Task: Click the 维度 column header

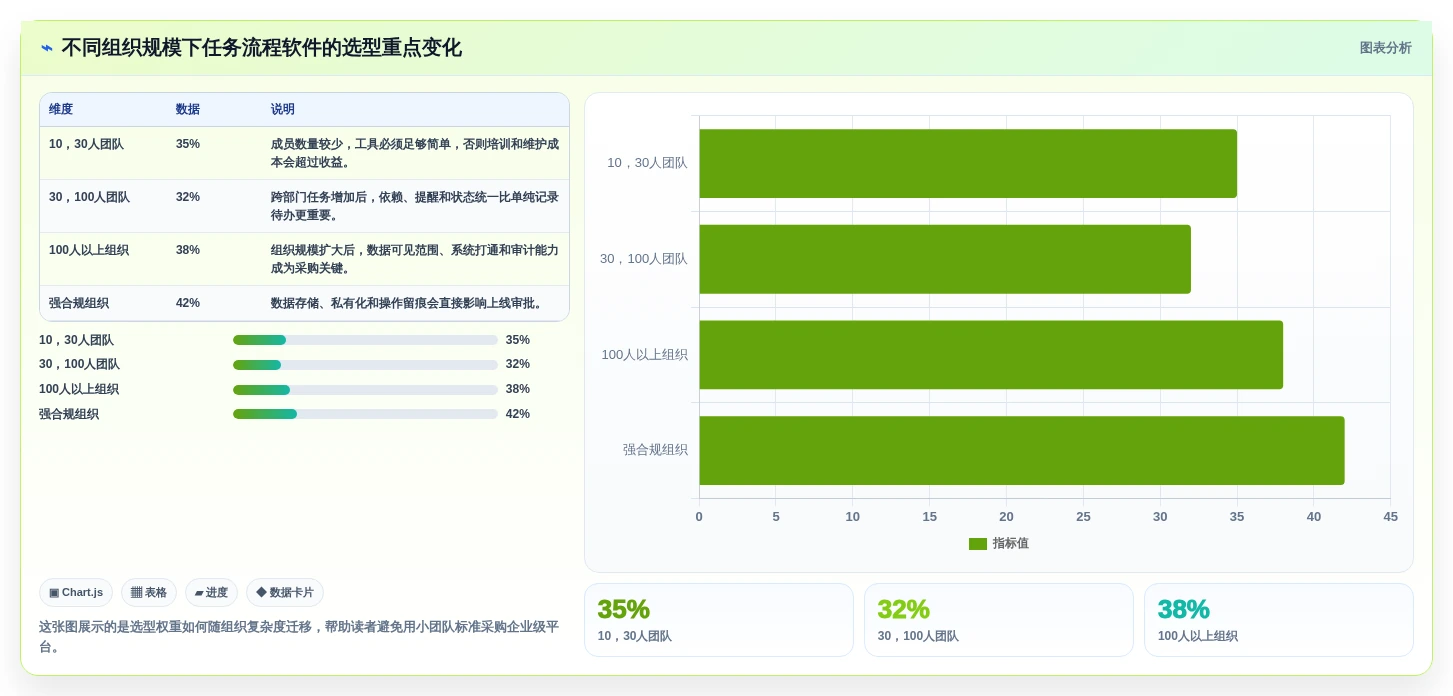Action: [61, 109]
